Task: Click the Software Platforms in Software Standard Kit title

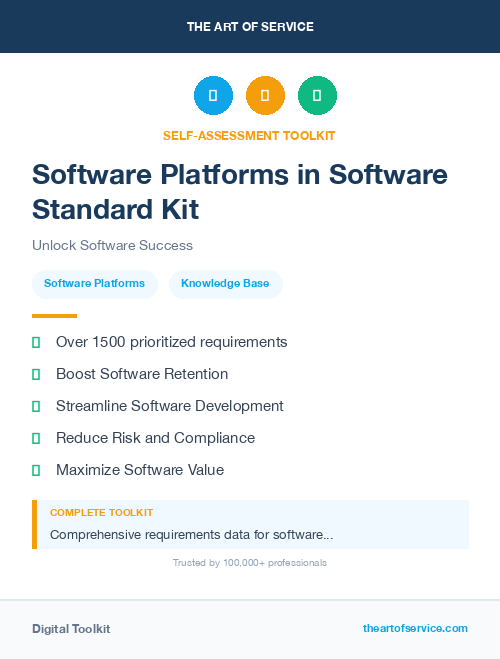Action: pos(240,192)
